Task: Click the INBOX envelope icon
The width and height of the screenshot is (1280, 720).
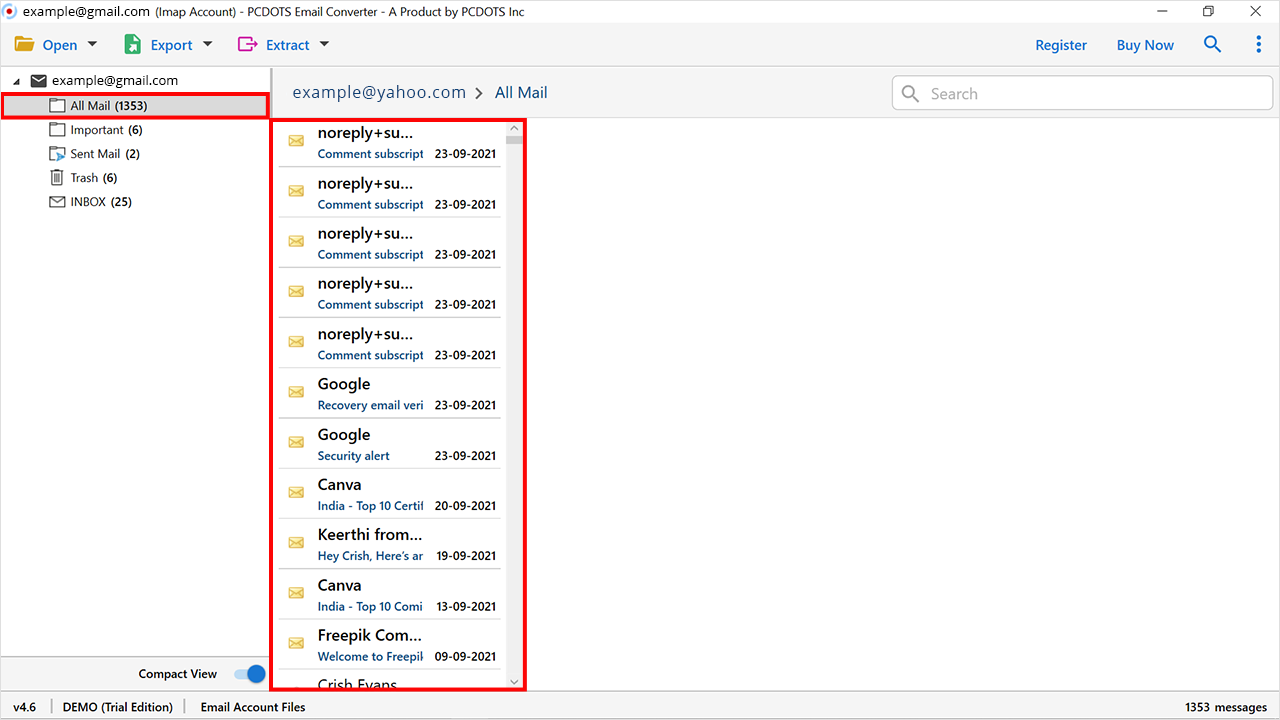Action: (x=58, y=202)
